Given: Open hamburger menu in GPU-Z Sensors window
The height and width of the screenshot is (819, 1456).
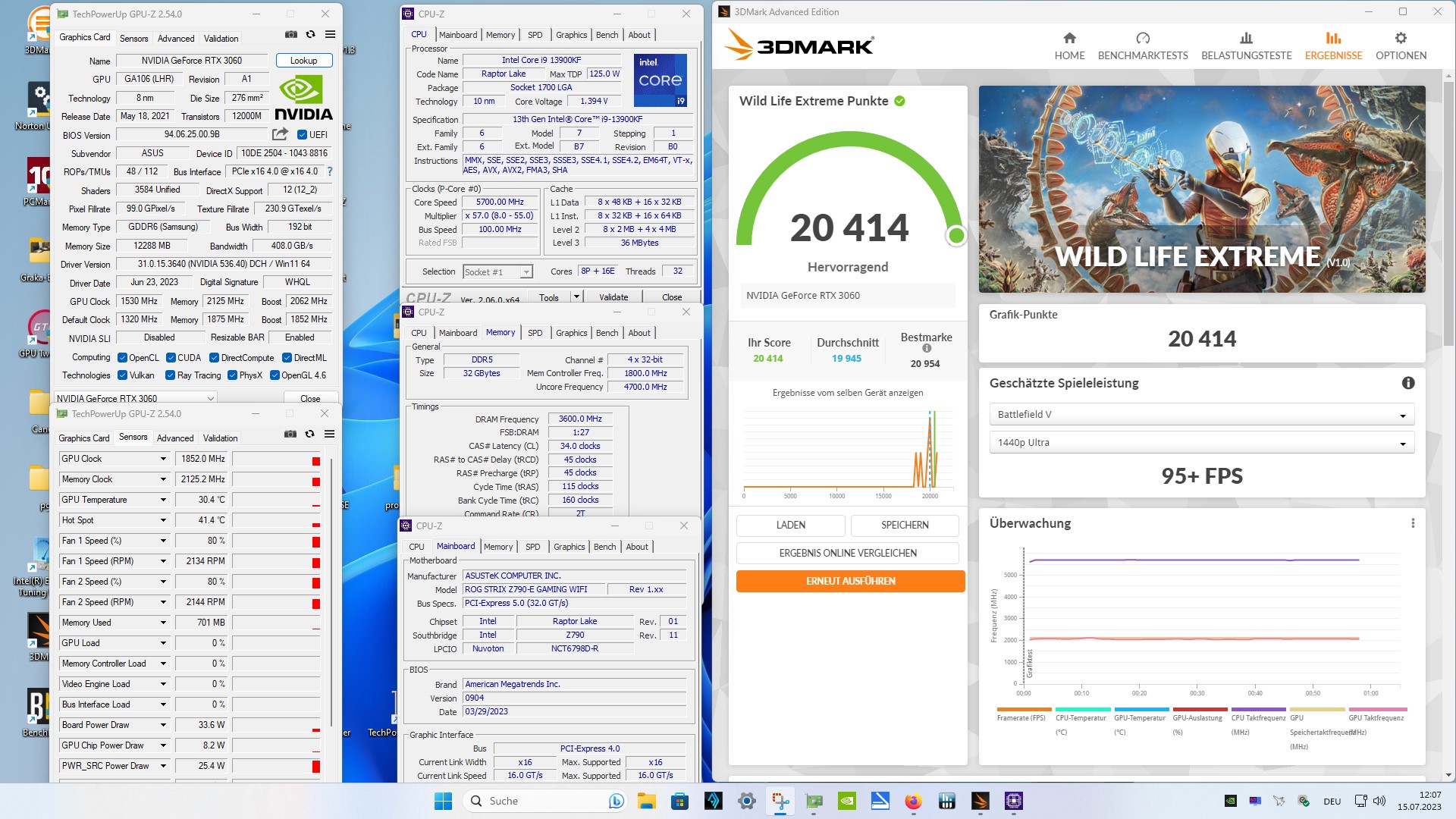Looking at the screenshot, I should click(x=329, y=435).
